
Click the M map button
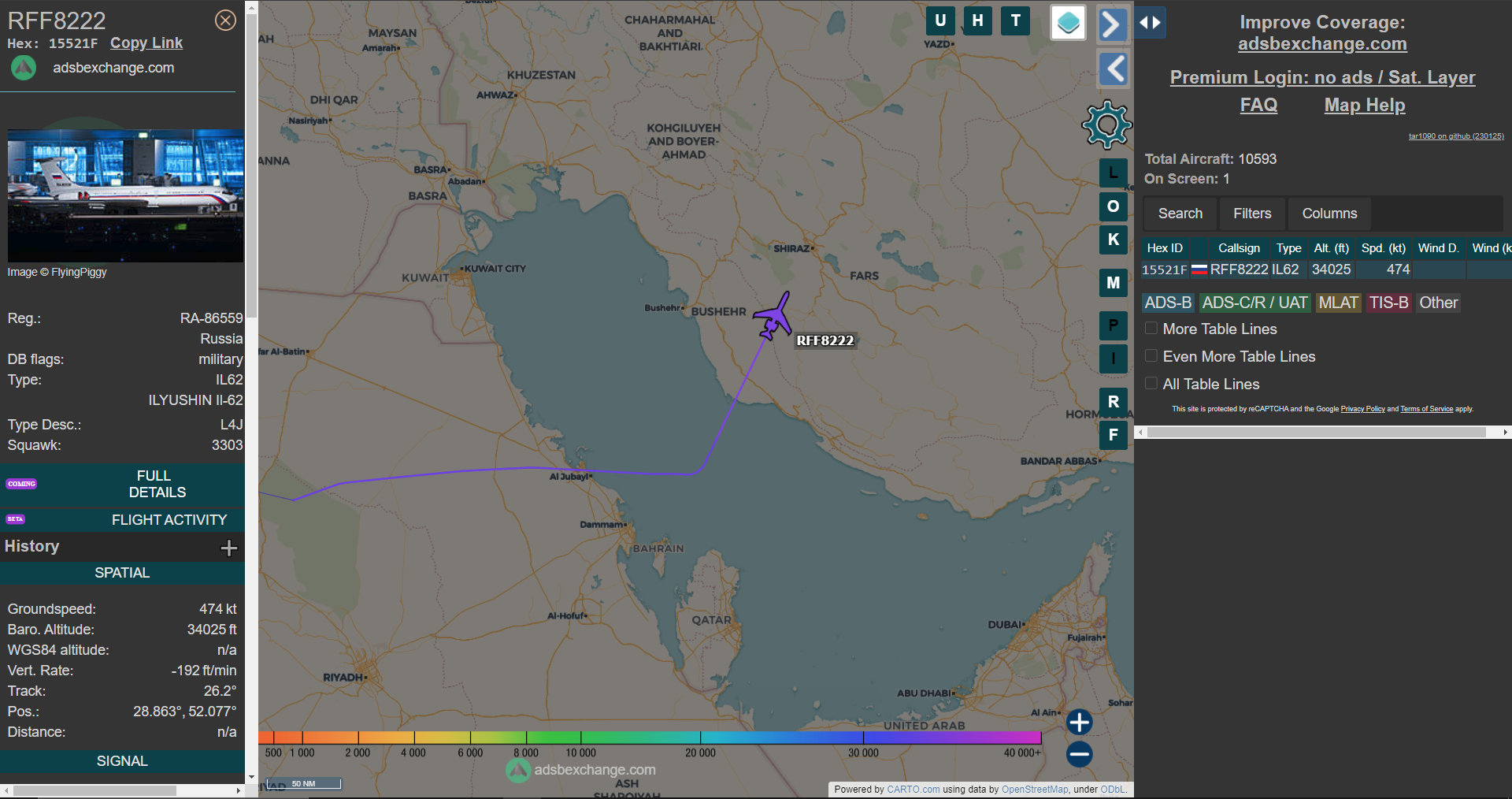(x=1113, y=283)
